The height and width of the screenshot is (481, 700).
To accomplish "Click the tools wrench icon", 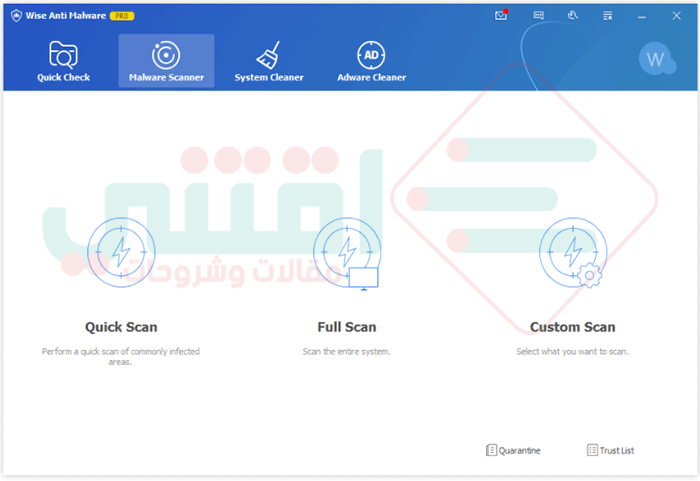I will click(573, 16).
